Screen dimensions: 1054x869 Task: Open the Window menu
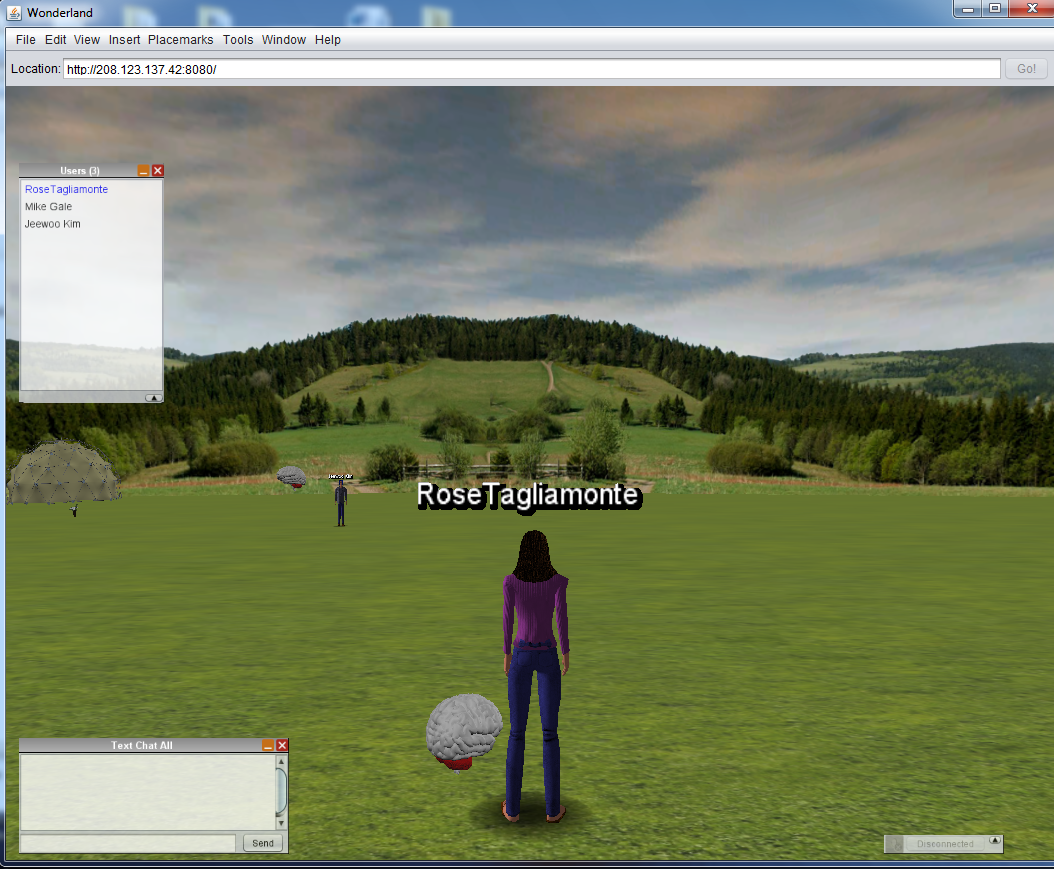tap(284, 40)
